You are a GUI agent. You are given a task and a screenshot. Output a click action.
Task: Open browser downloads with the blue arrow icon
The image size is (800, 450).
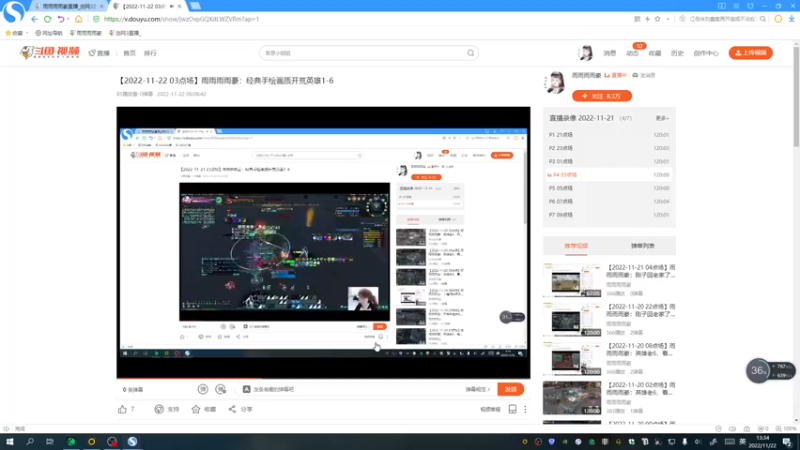pyautogui.click(x=791, y=19)
